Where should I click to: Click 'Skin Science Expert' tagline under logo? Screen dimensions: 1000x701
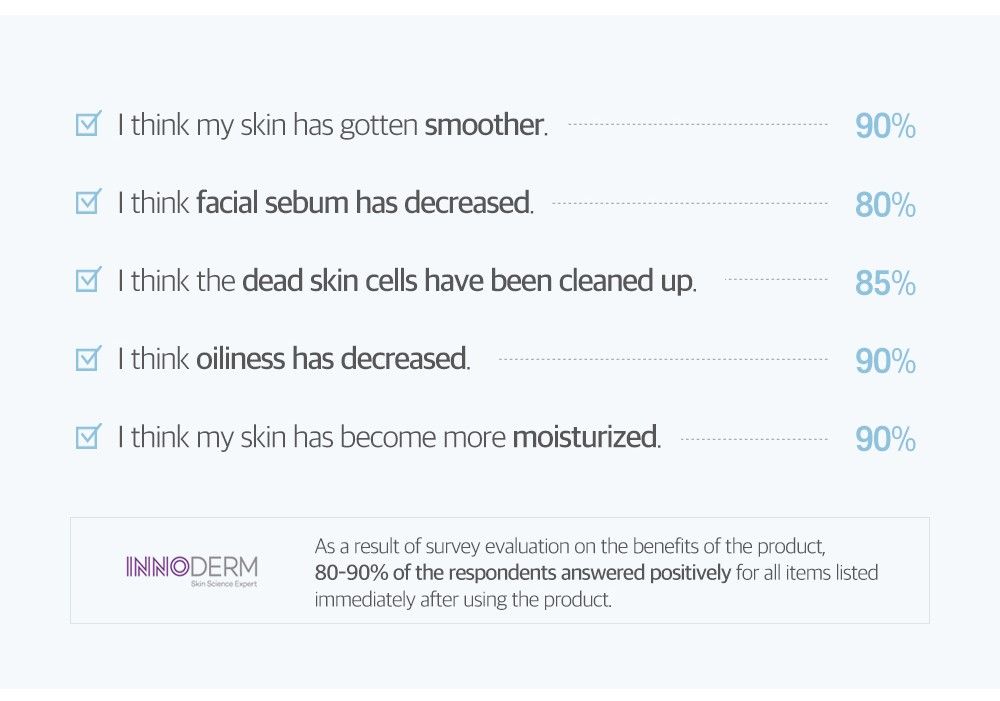pyautogui.click(x=224, y=584)
